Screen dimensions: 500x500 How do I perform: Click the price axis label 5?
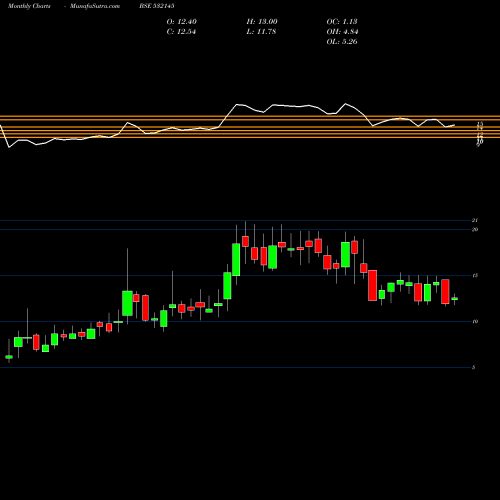[x=473, y=367]
